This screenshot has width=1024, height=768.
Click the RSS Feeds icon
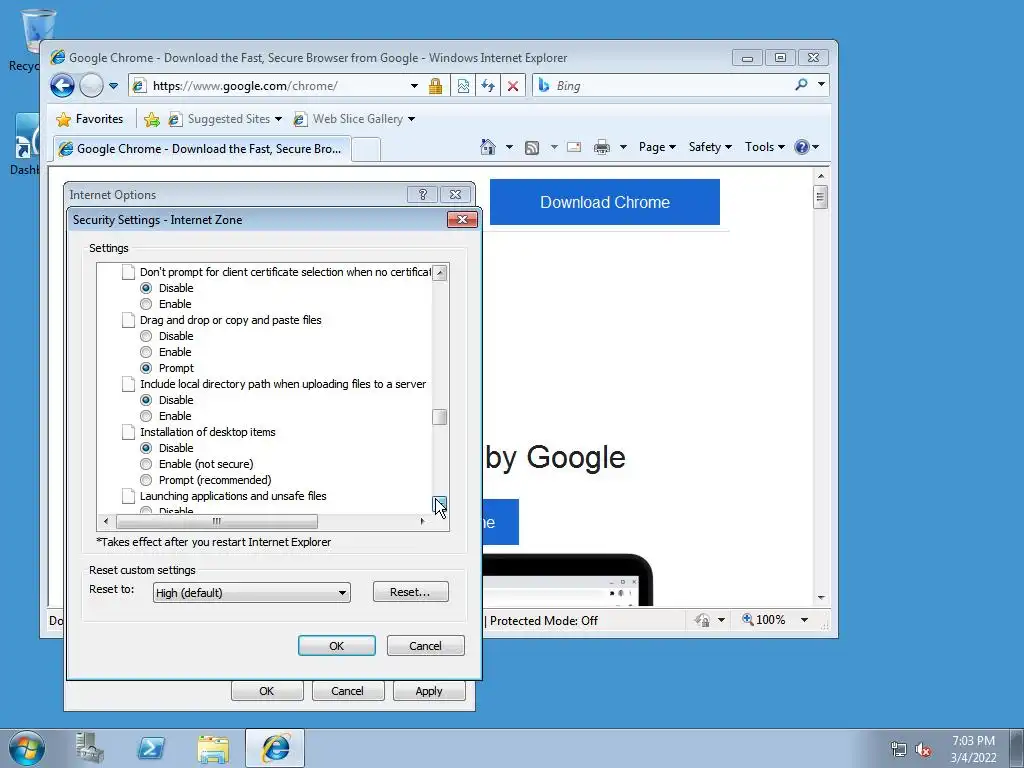point(532,148)
